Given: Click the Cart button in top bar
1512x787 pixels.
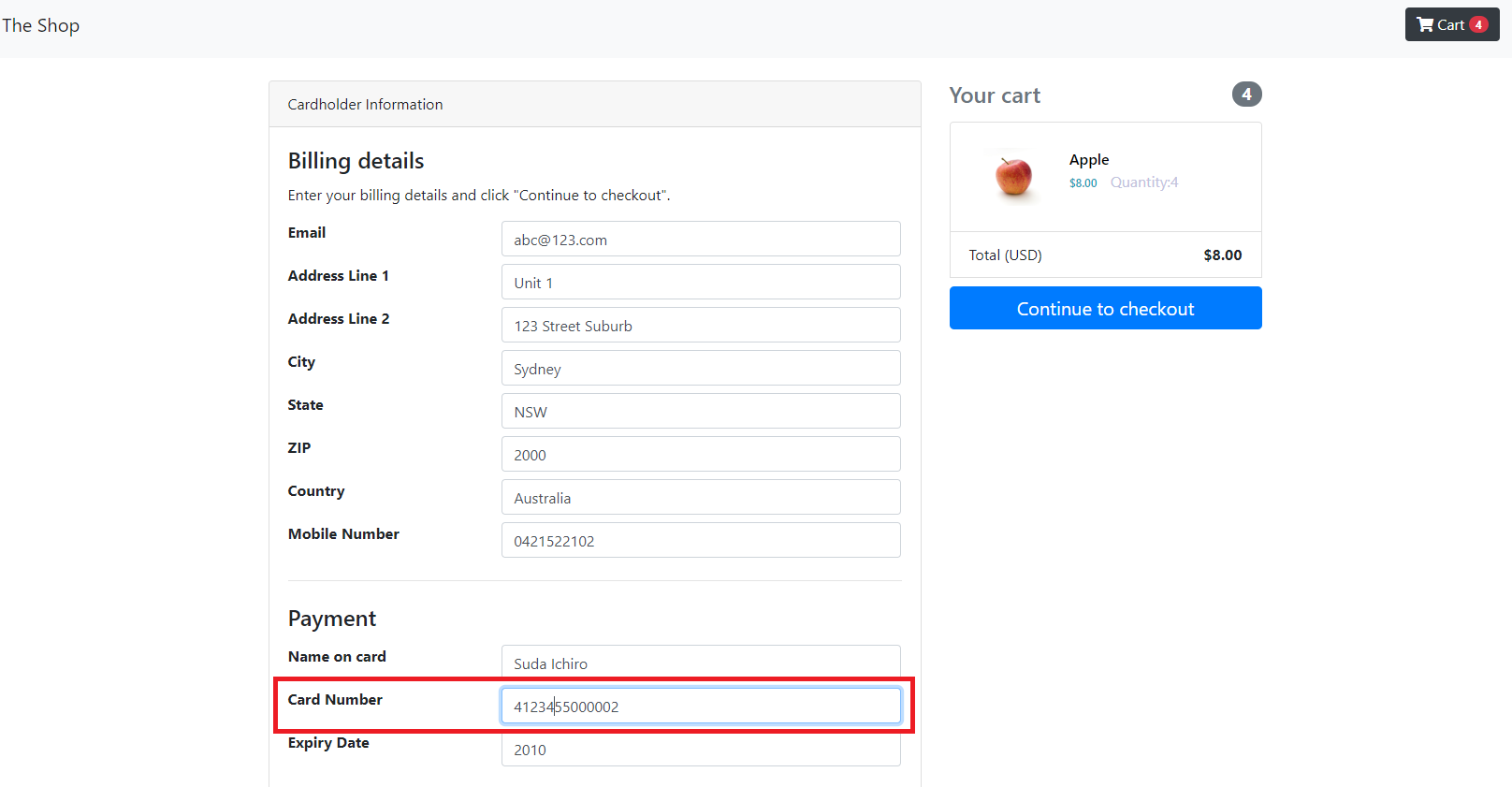Looking at the screenshot, I should [1451, 24].
